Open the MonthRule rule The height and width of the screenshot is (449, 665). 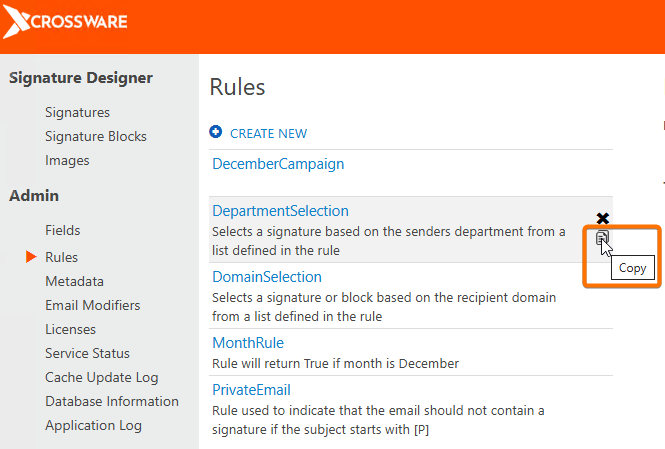(x=248, y=343)
